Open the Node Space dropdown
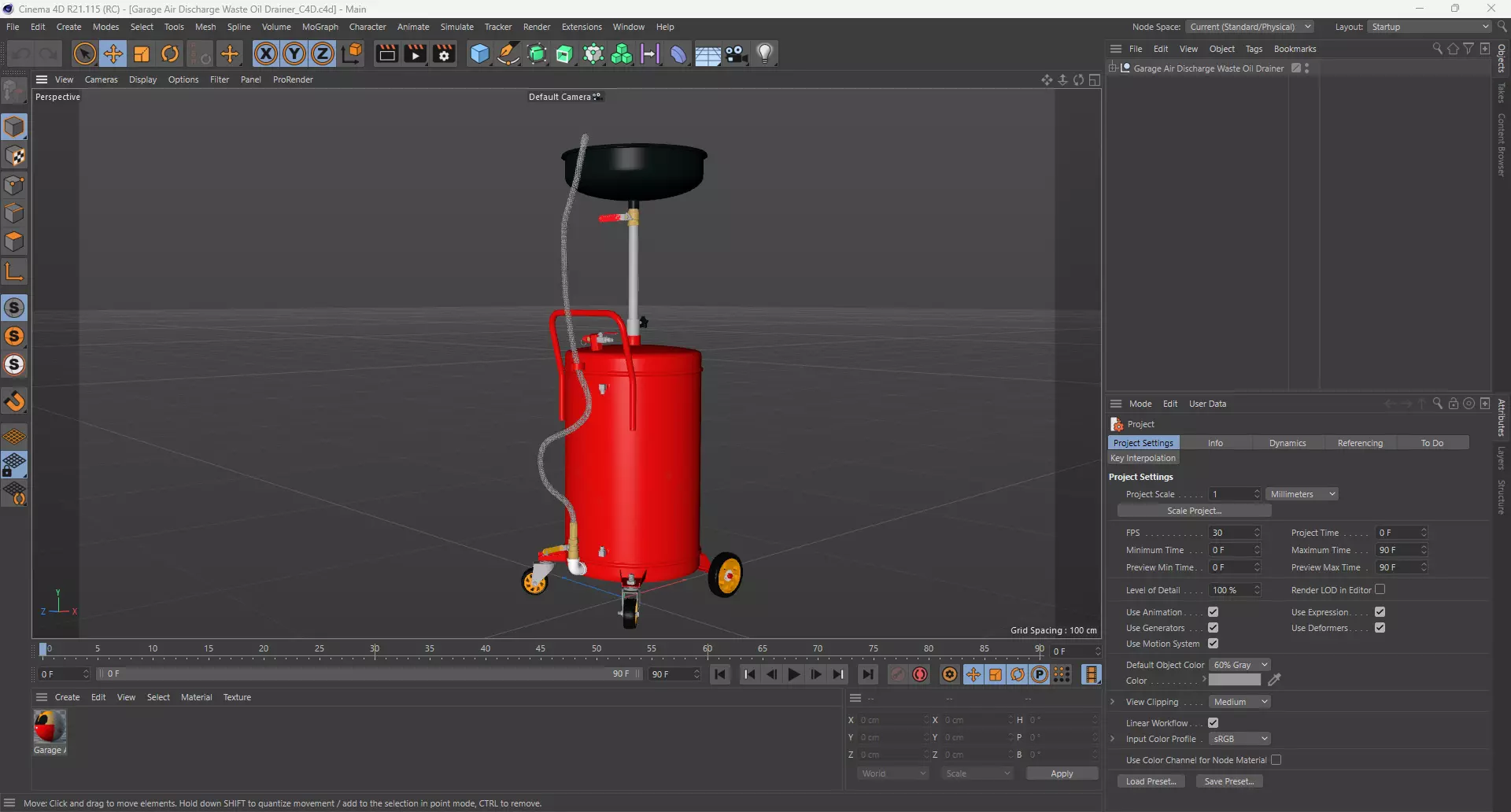The image size is (1511, 812). 1250,27
